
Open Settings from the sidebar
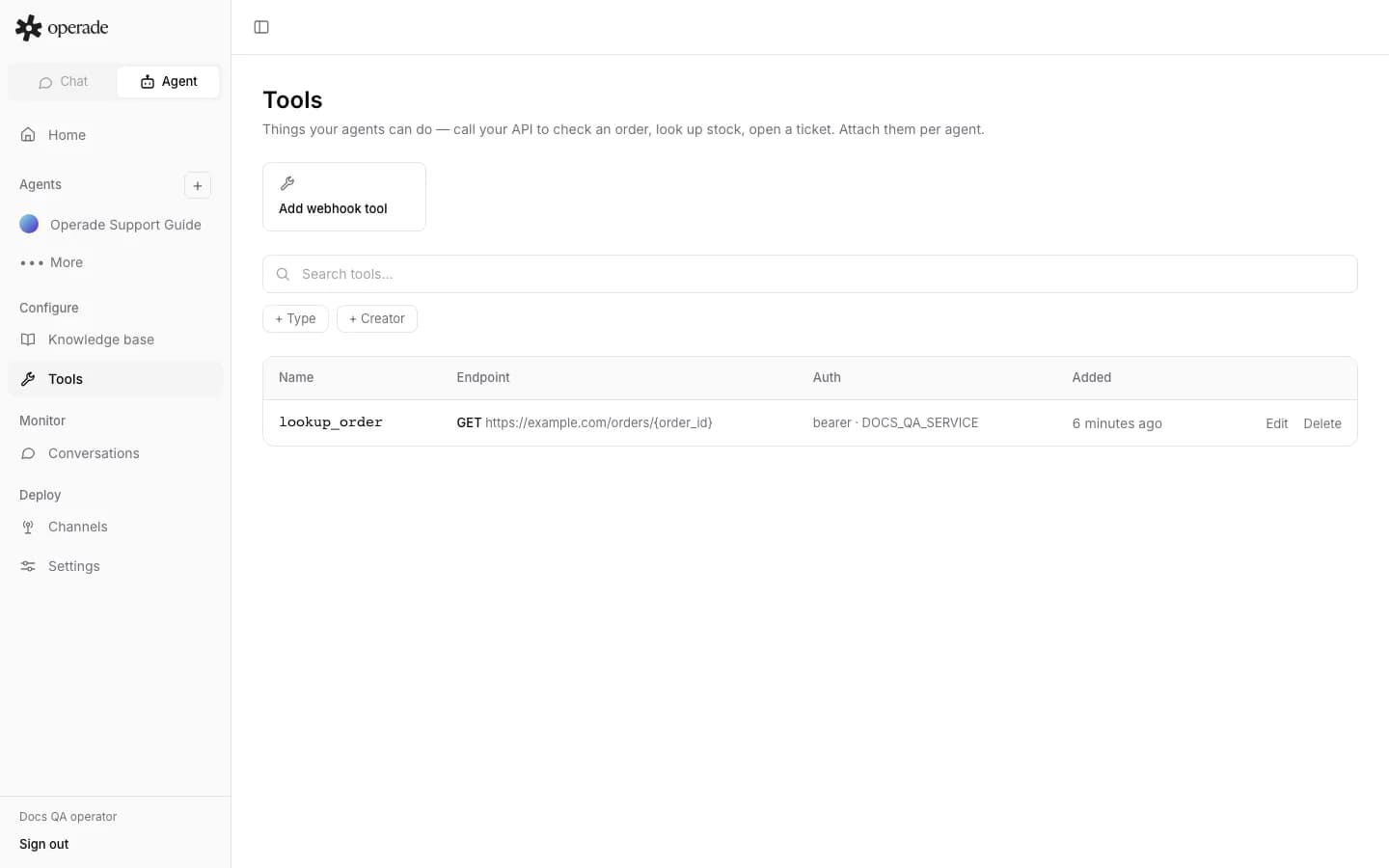[x=116, y=566]
